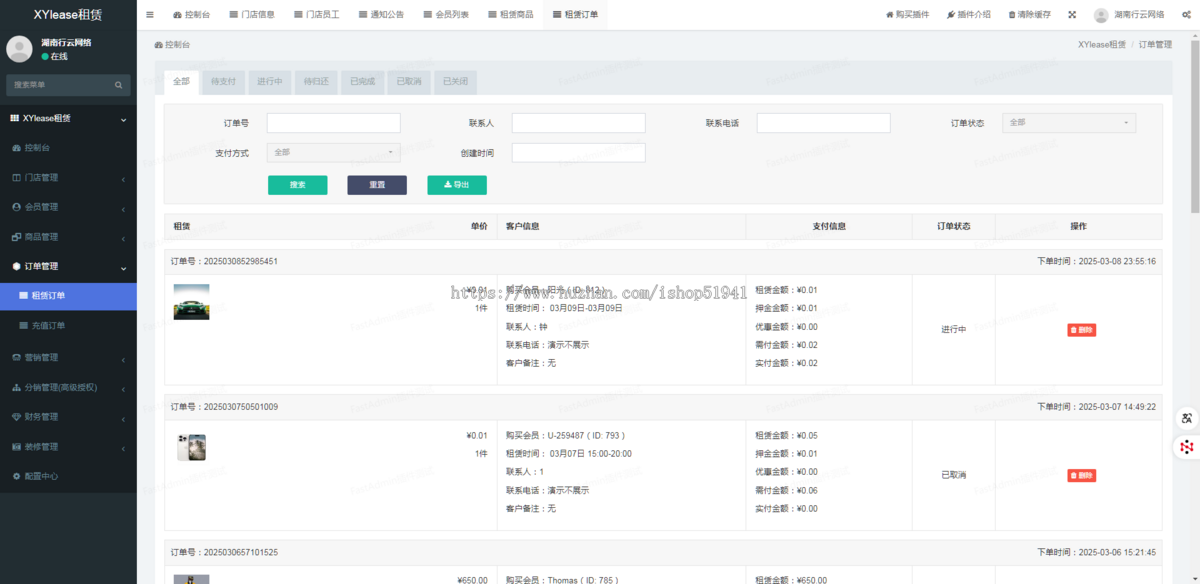The width and height of the screenshot is (1200, 584).
Task: Switch to the 门店员工 top tab
Action: [316, 15]
